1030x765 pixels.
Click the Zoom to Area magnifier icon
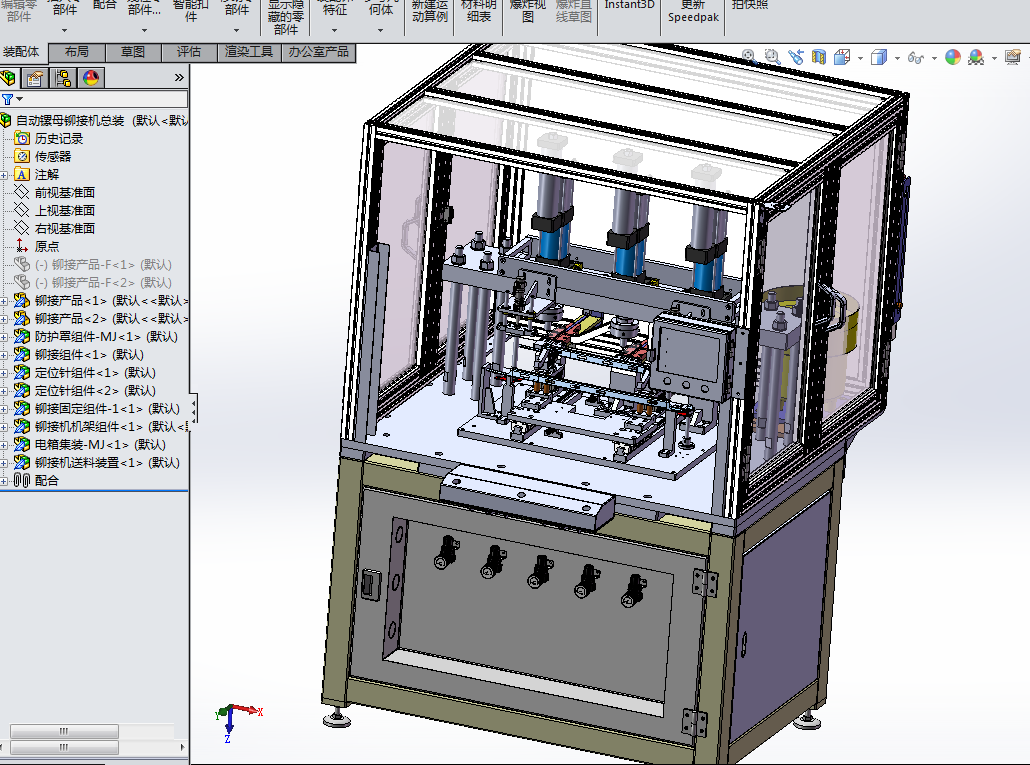(x=772, y=57)
